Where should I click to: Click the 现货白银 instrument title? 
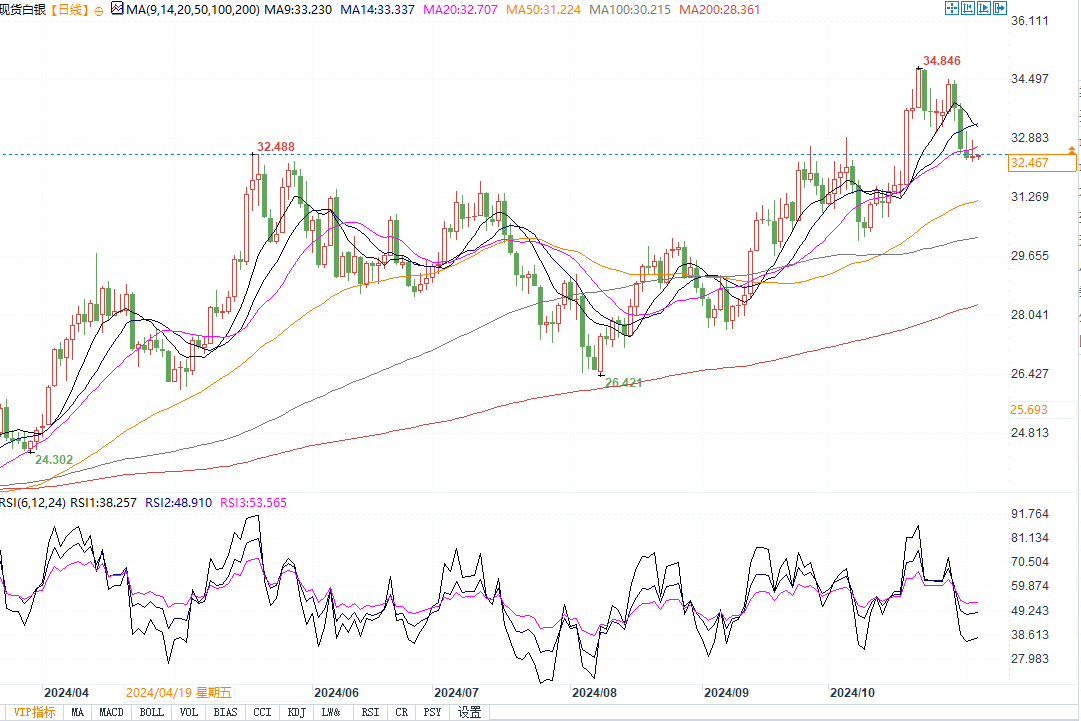22,9
